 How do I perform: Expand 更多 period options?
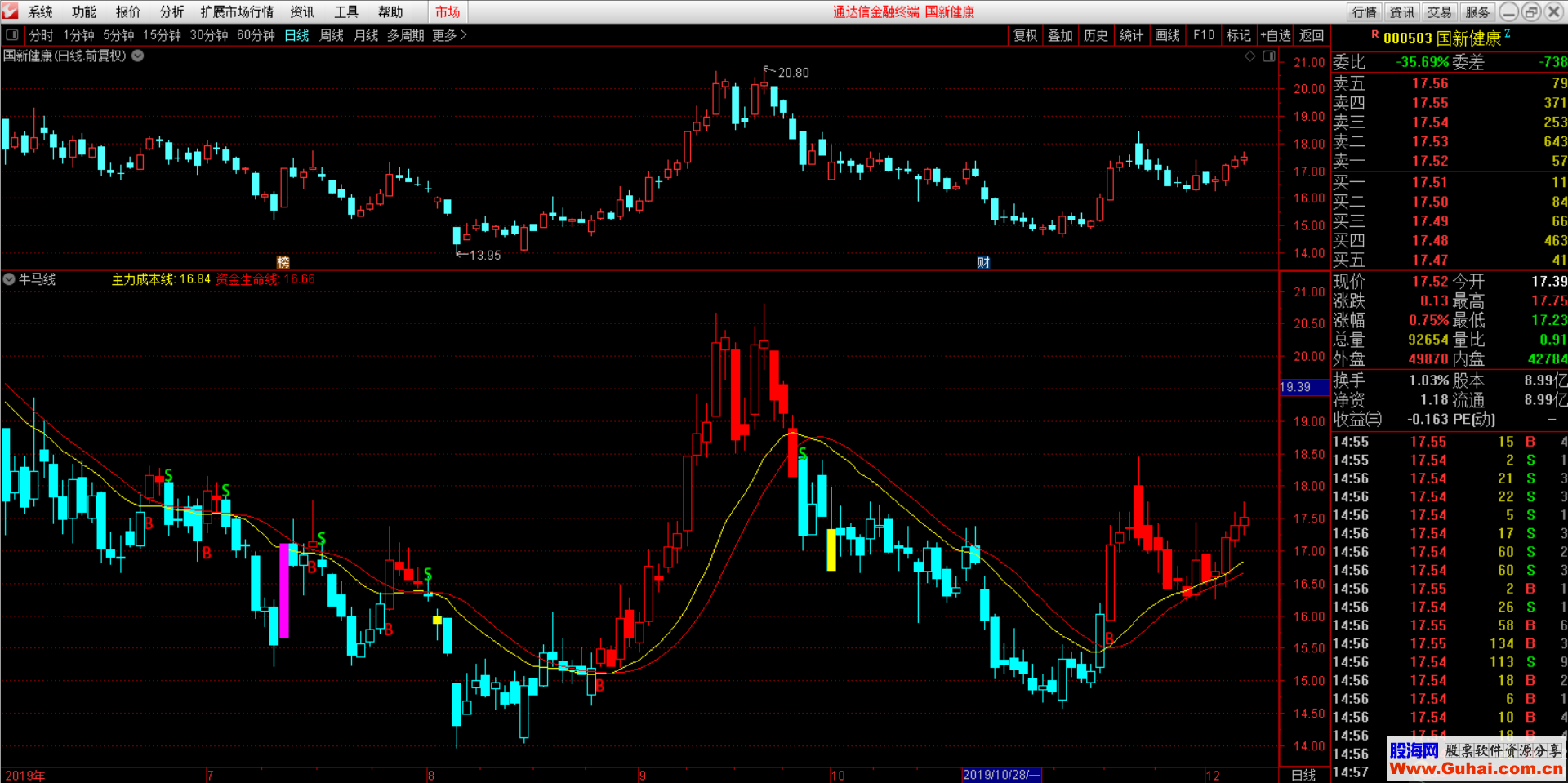click(x=449, y=35)
